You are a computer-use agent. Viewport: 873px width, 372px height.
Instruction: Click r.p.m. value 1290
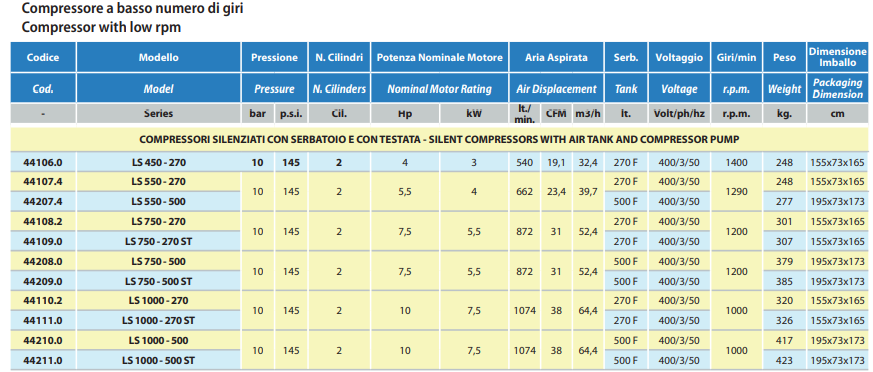[737, 192]
